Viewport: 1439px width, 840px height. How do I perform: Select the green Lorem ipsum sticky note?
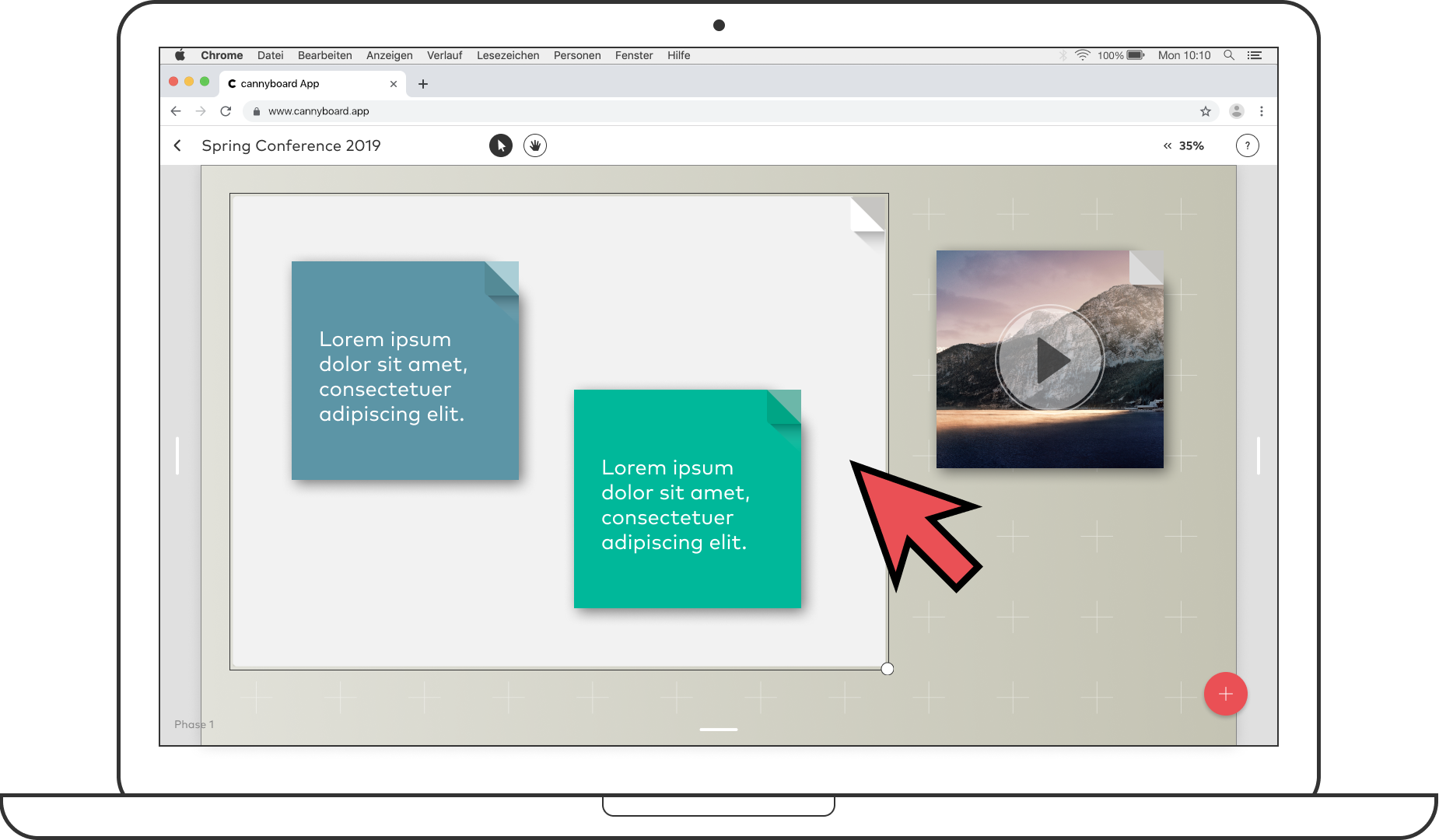click(x=688, y=499)
